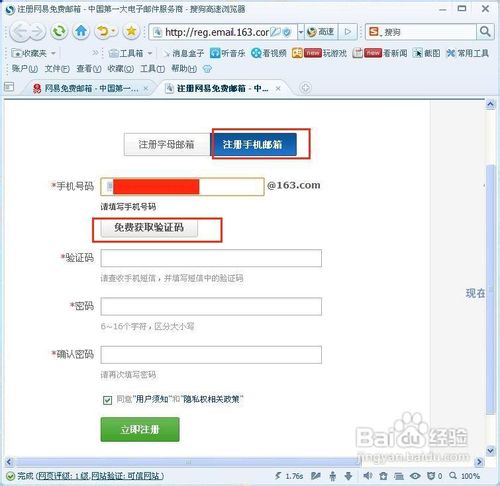
Task: Click the URL address bar text
Action: click(x=217, y=32)
